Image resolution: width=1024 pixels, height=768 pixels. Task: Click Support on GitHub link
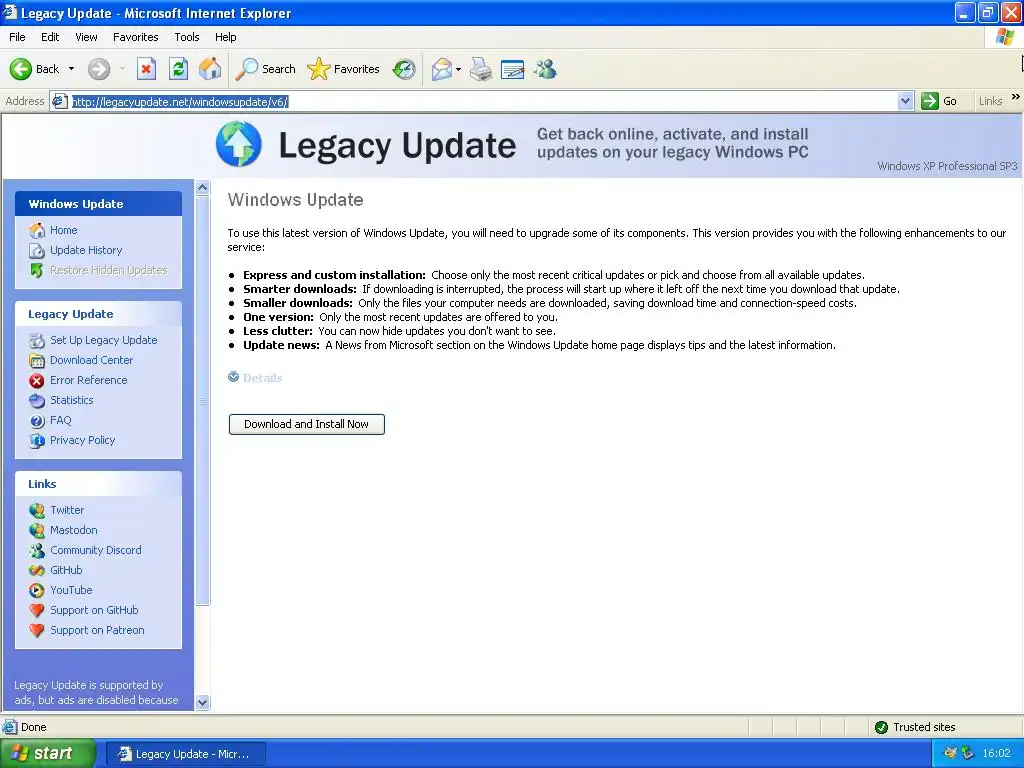(94, 610)
